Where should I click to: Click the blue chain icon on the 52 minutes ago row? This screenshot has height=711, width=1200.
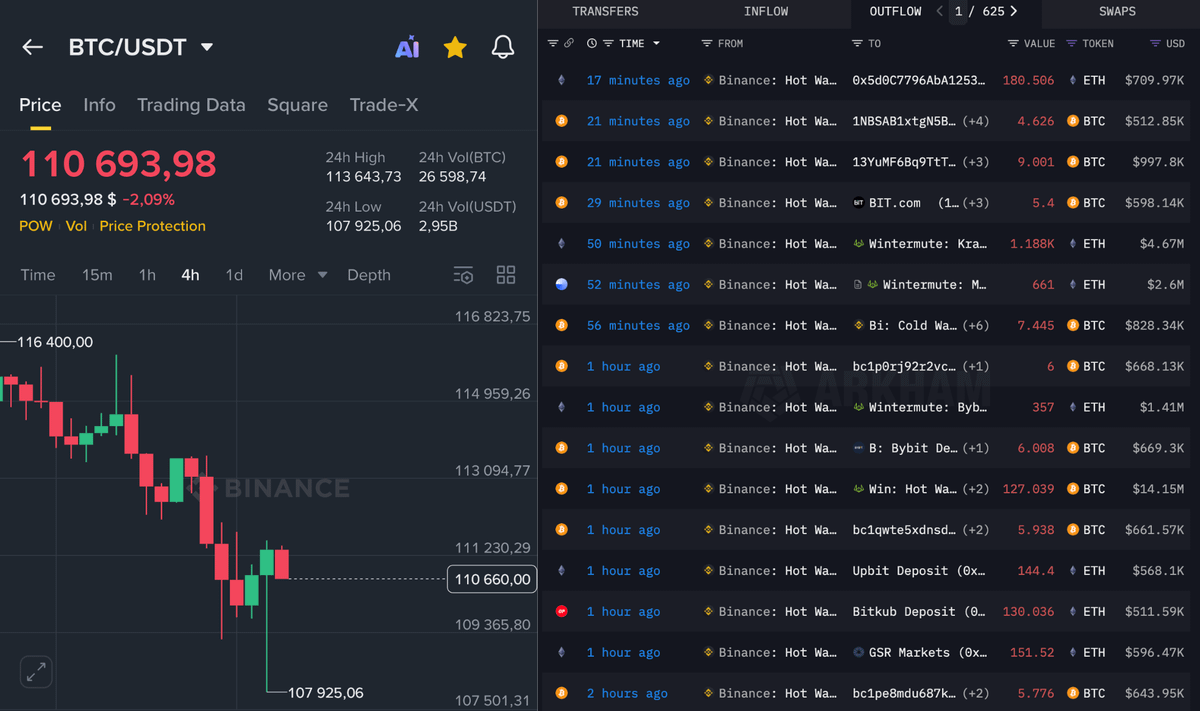click(561, 285)
